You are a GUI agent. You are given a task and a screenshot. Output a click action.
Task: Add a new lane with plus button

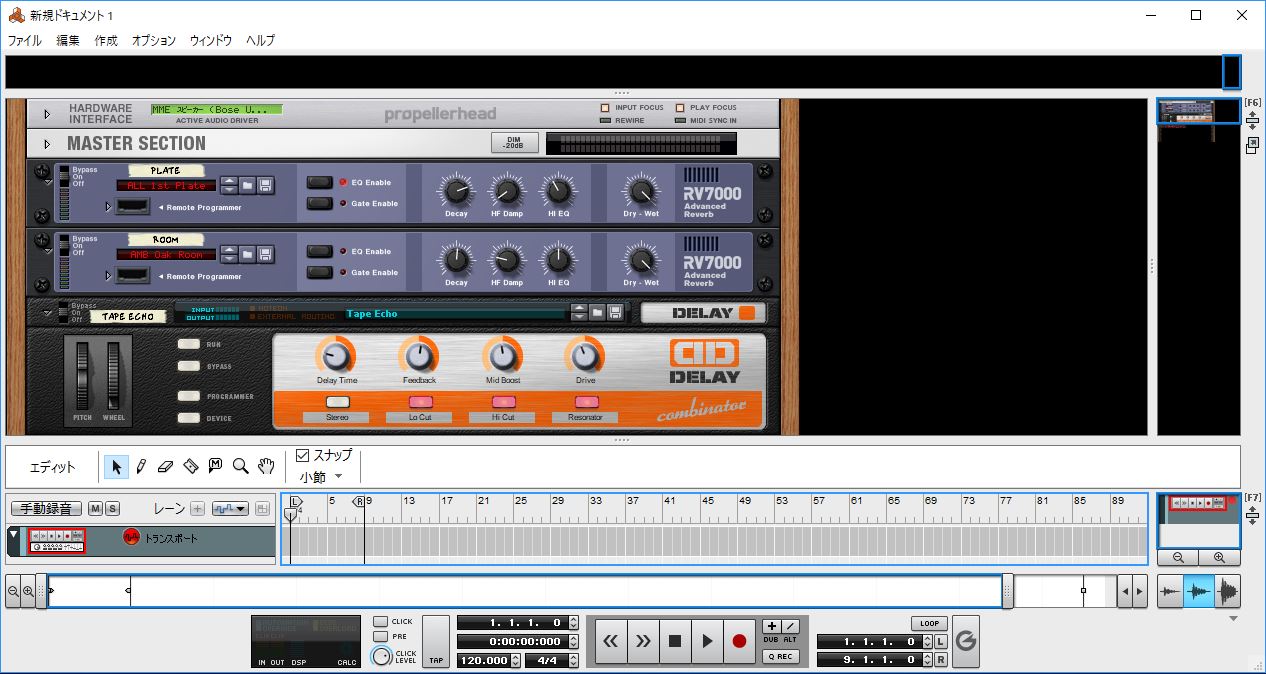[197, 509]
